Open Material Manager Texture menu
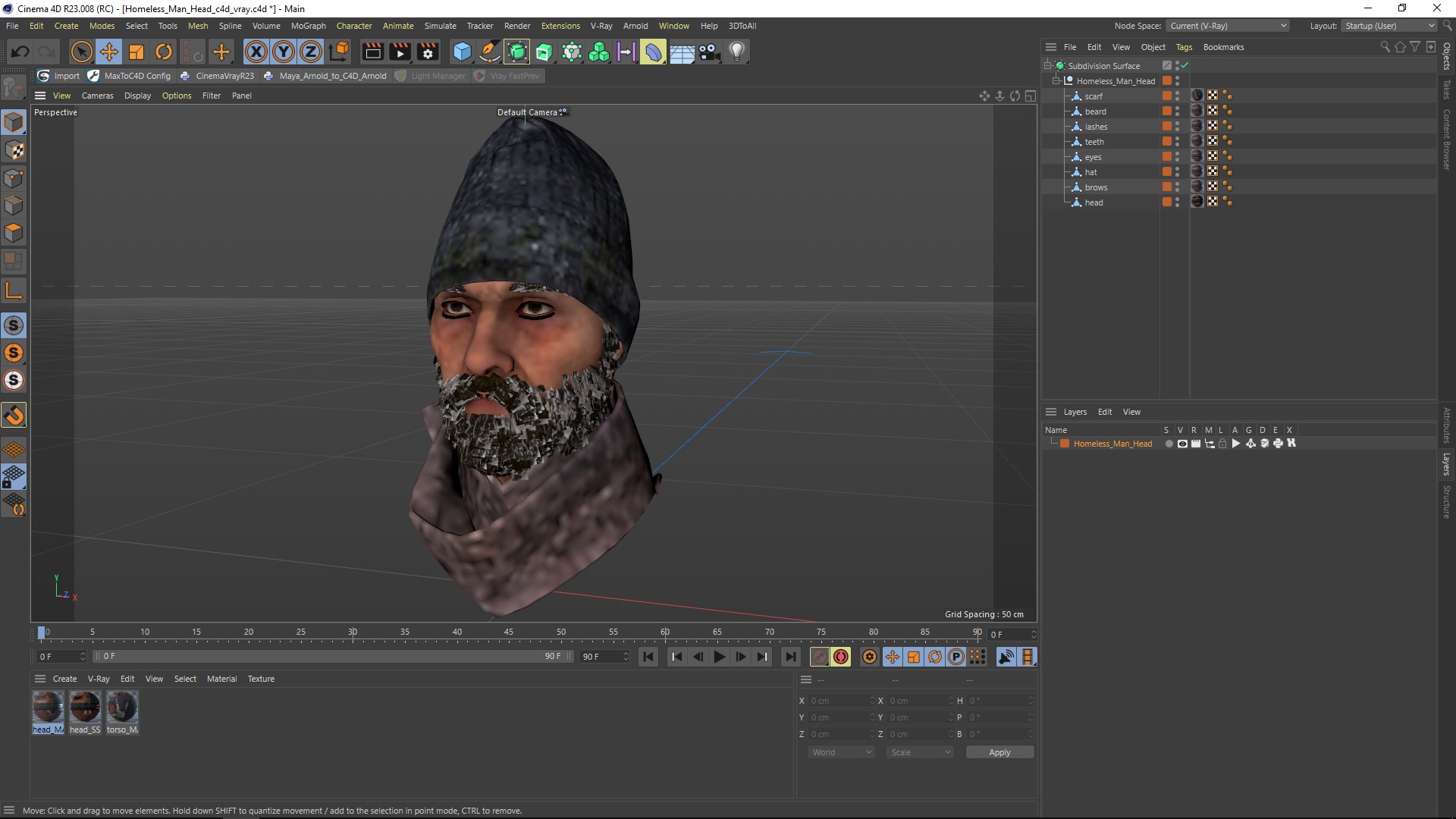 click(261, 679)
